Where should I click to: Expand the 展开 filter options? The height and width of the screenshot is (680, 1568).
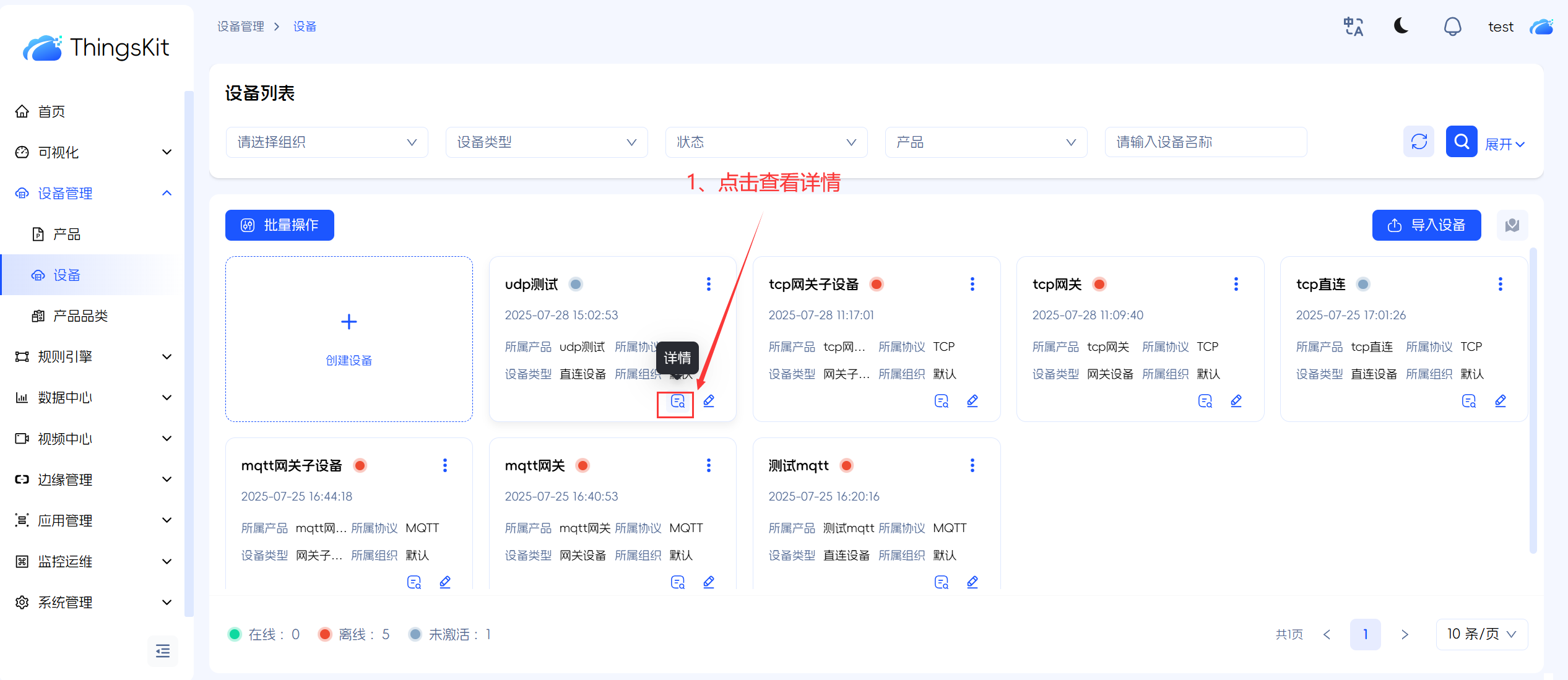[1505, 144]
